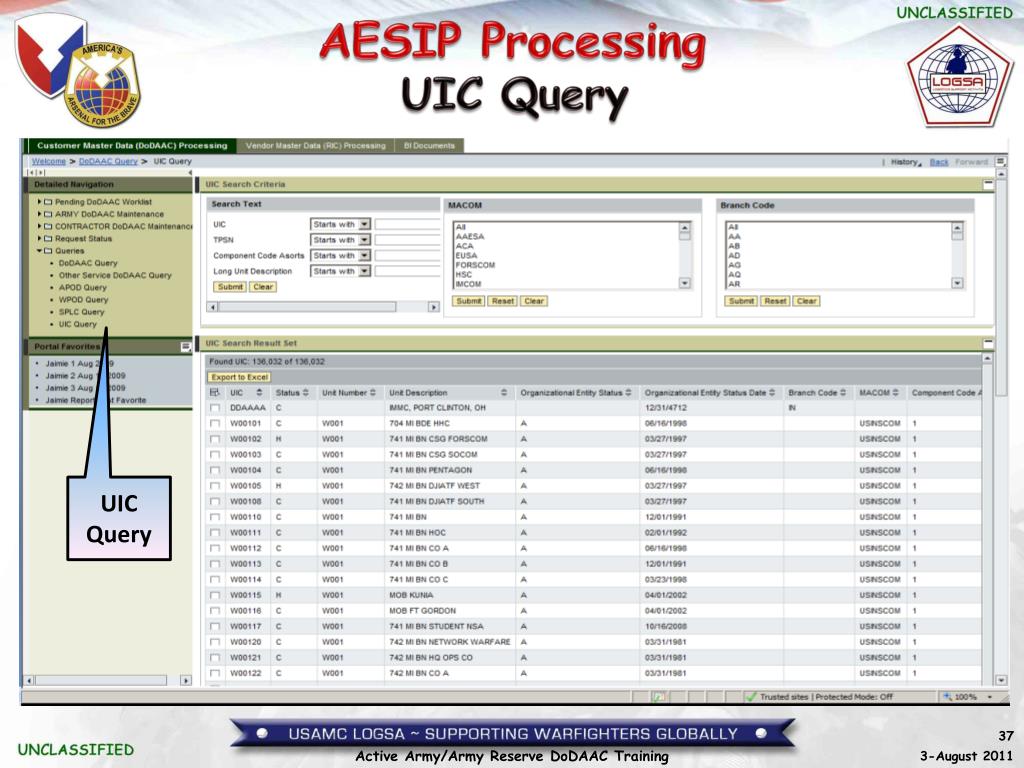
Task: Open WPOD Query in navigation
Action: pyautogui.click(x=84, y=300)
